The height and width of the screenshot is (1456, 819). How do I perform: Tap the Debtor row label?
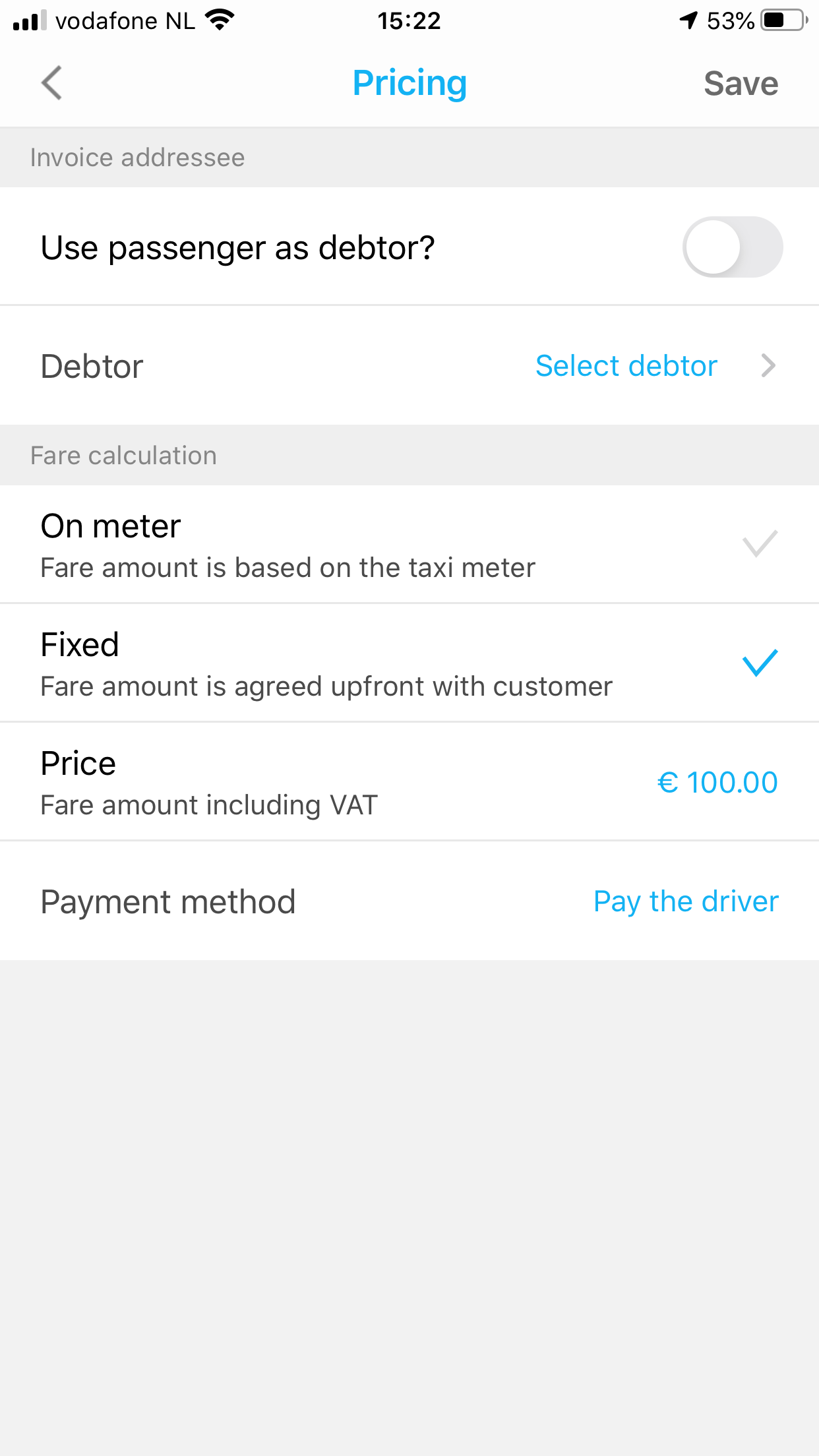pos(92,366)
